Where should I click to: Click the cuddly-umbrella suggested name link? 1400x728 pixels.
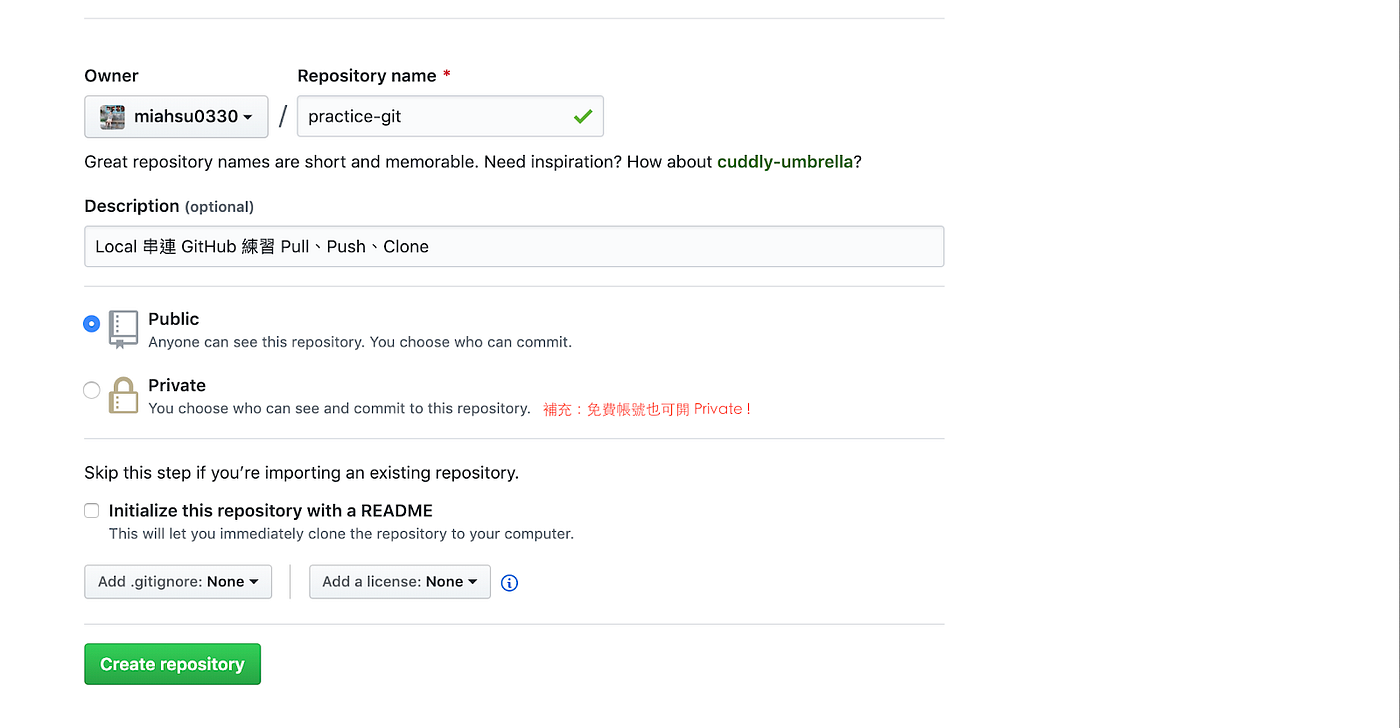coord(785,161)
